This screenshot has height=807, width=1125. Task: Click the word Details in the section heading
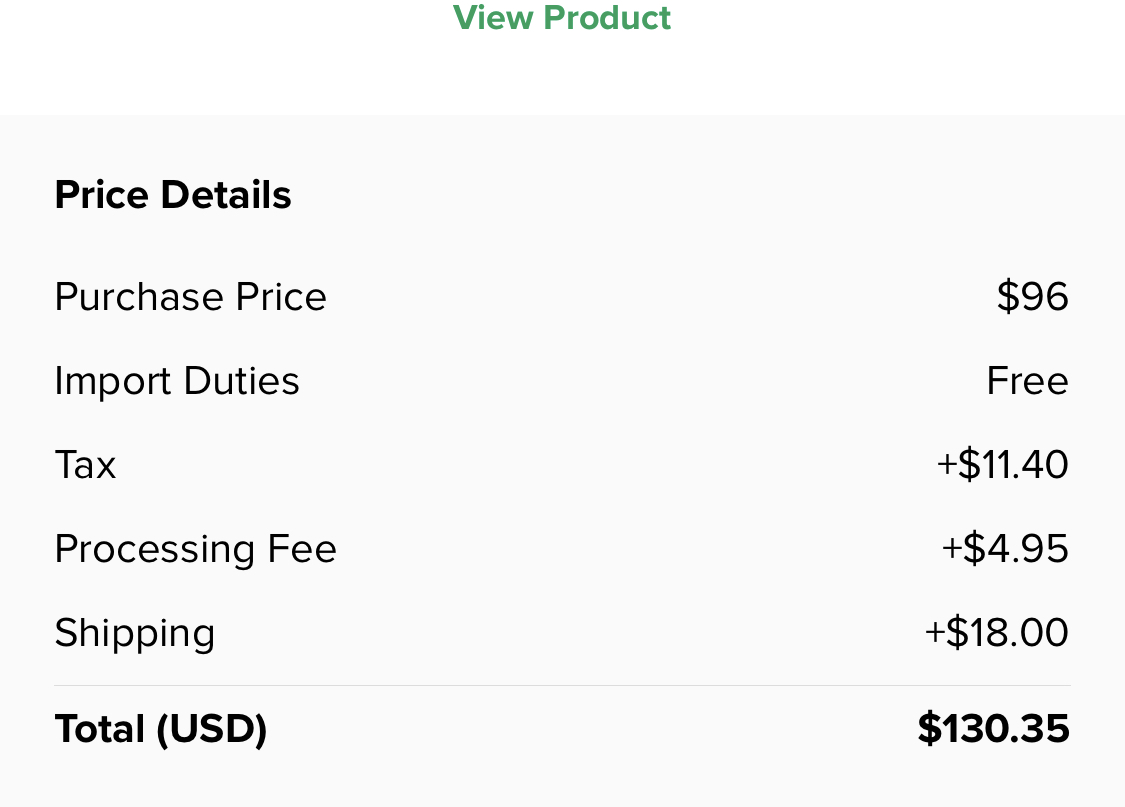click(x=226, y=195)
